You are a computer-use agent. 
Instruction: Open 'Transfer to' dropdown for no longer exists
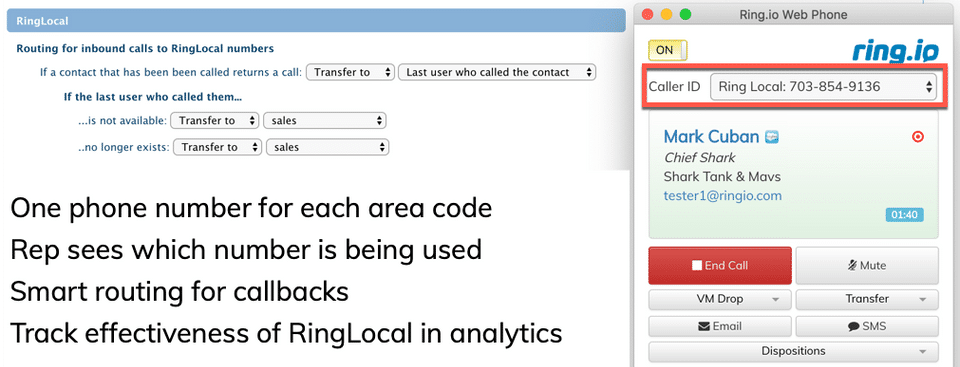[x=218, y=147]
